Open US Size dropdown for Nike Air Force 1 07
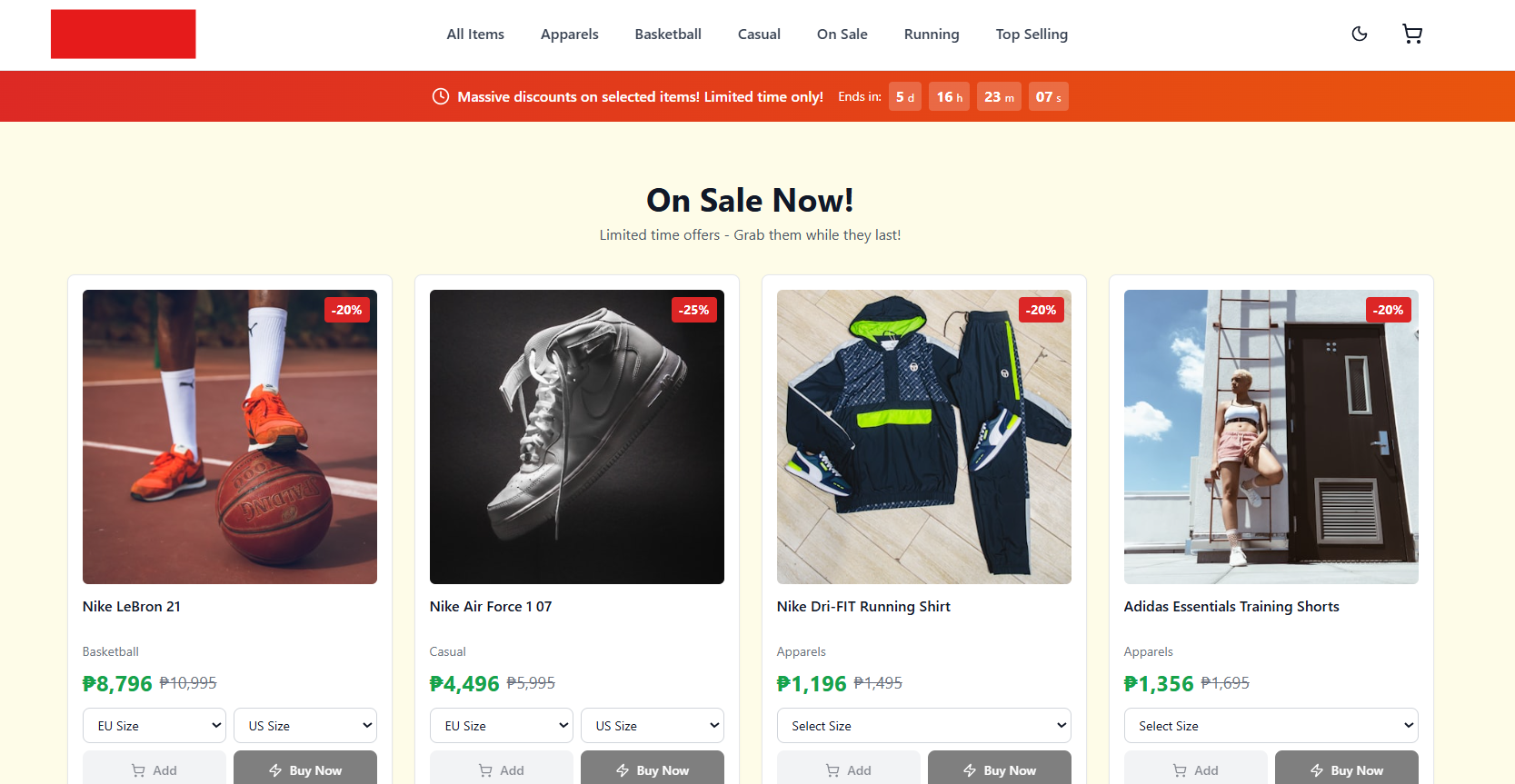1515x784 pixels. [653, 726]
